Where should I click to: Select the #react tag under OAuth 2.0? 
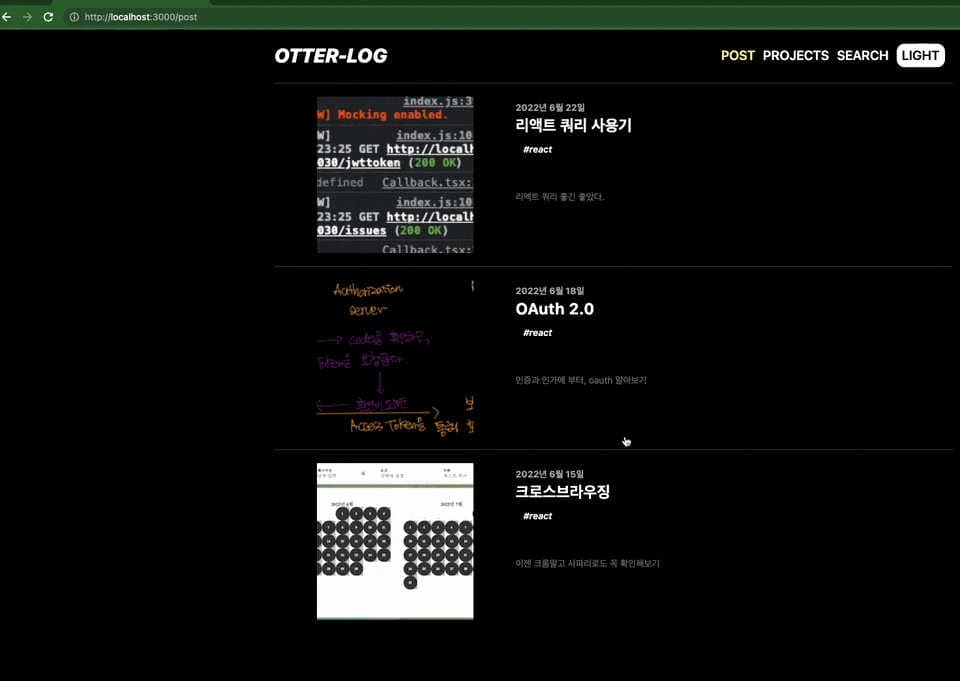pyautogui.click(x=537, y=333)
